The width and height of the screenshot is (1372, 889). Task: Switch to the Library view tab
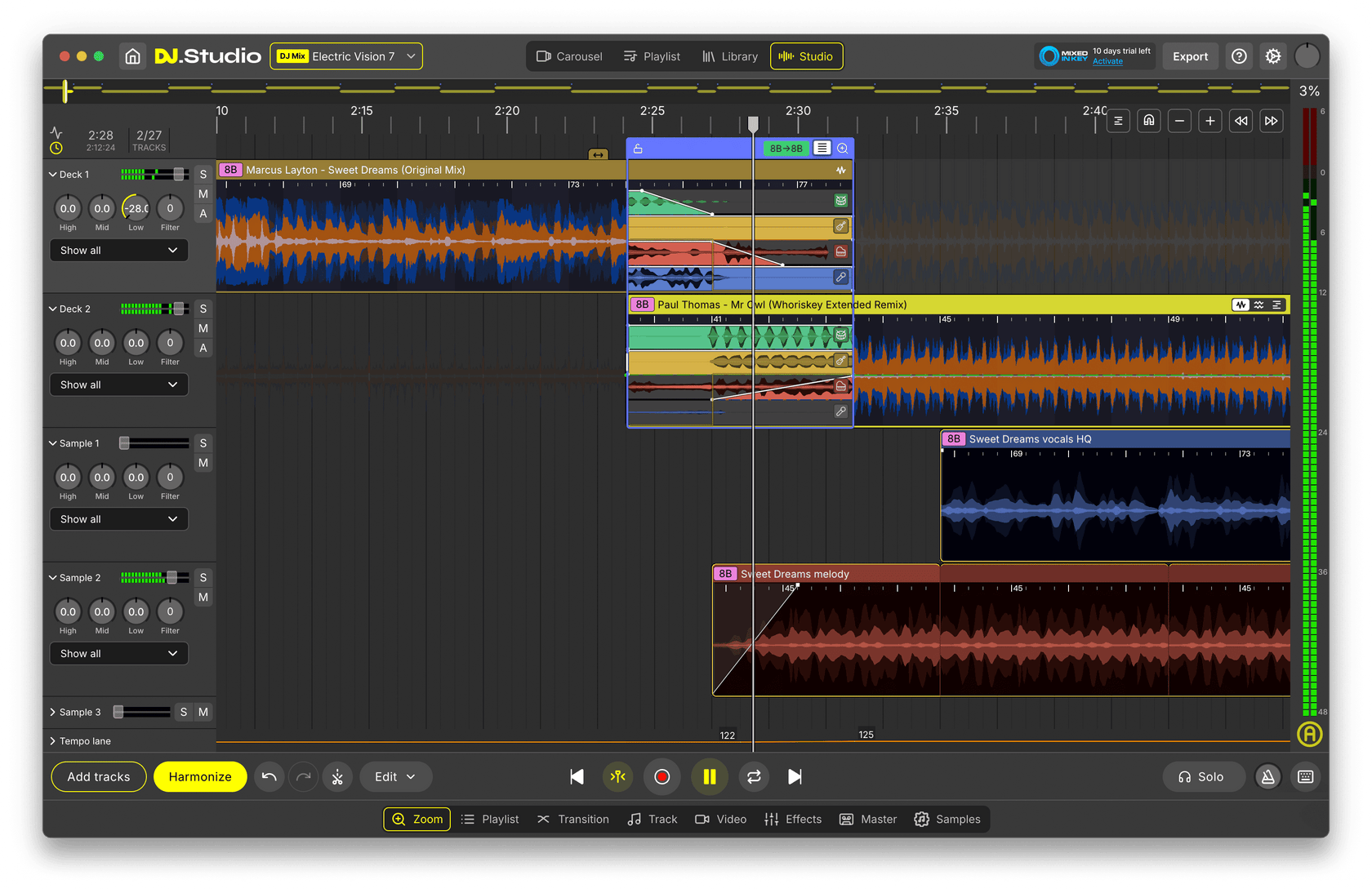pyautogui.click(x=730, y=56)
